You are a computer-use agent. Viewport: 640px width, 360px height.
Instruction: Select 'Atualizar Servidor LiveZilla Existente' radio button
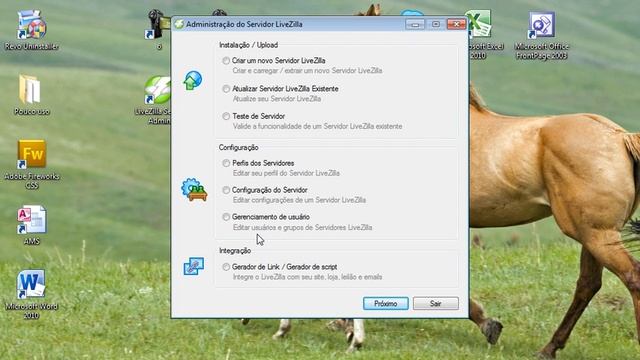[x=226, y=89]
